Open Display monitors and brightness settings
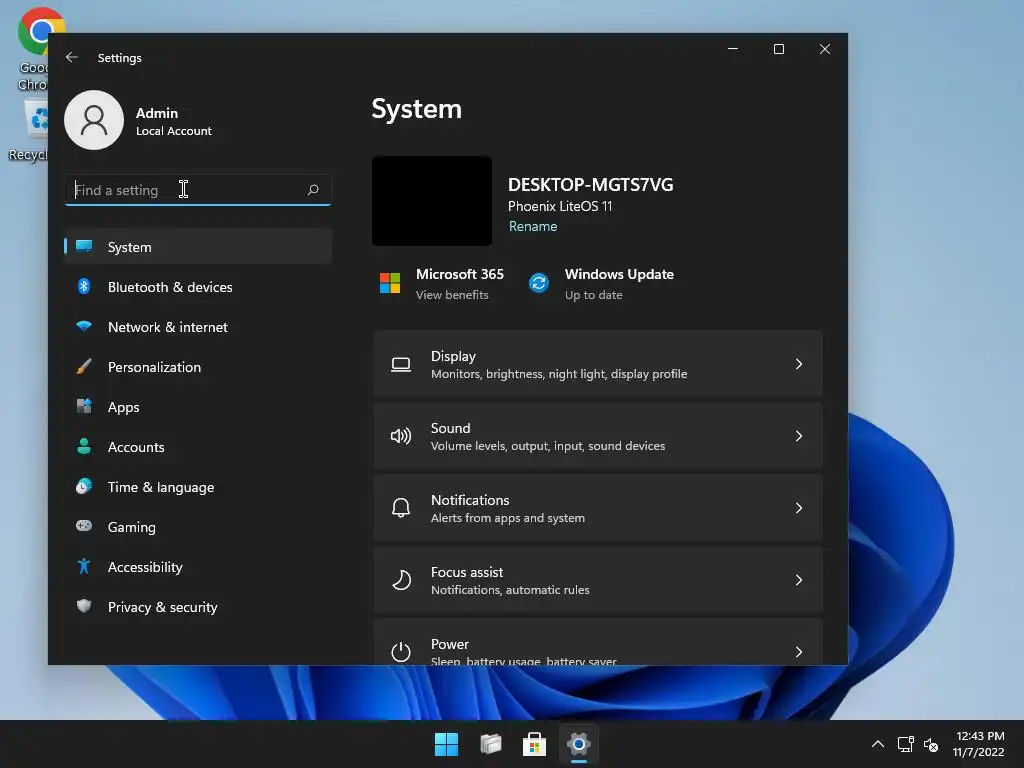Screen dimensions: 1024x768 tap(598, 364)
